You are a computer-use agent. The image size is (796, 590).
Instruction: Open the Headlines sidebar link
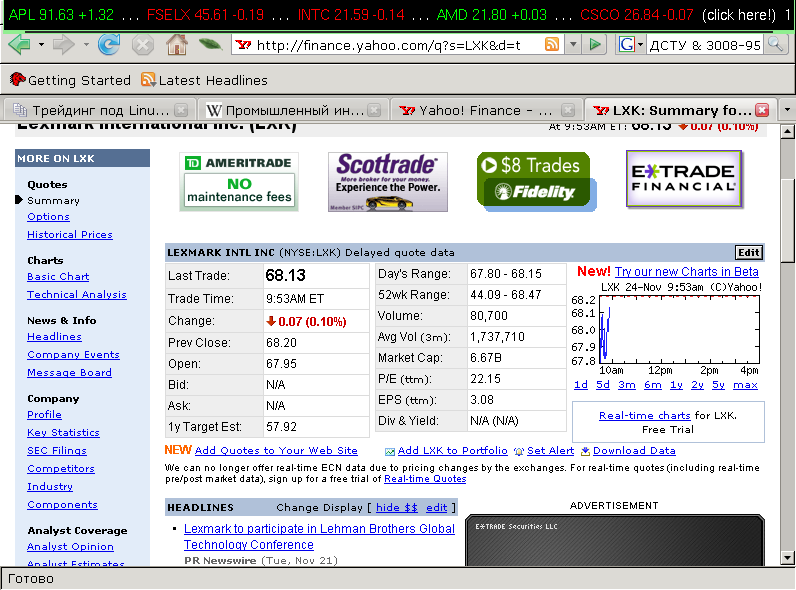[x=54, y=336]
